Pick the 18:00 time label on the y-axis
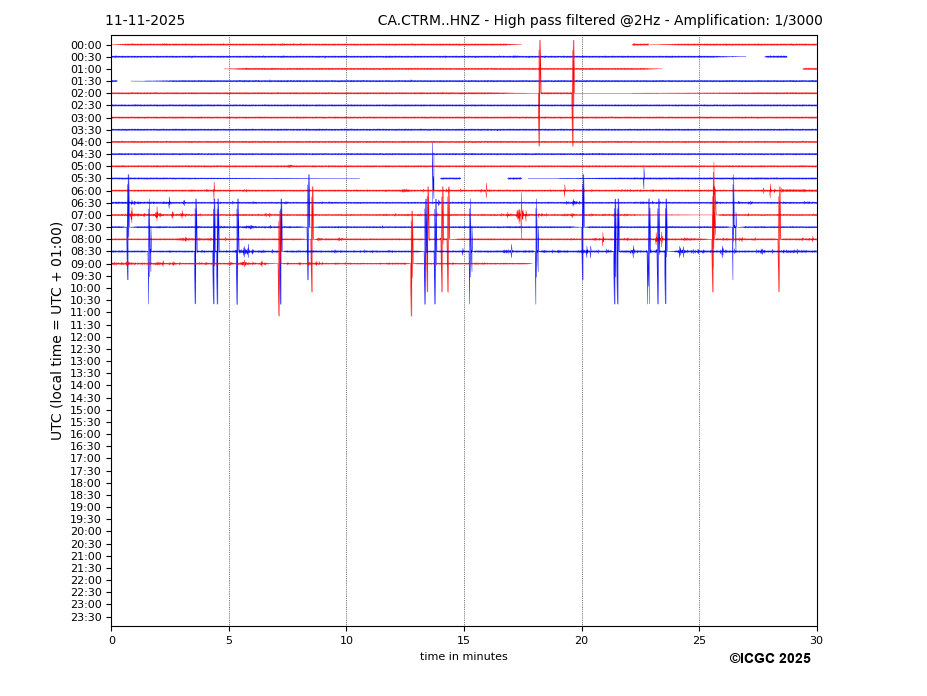Viewport: 927px width, 696px height. tap(86, 483)
